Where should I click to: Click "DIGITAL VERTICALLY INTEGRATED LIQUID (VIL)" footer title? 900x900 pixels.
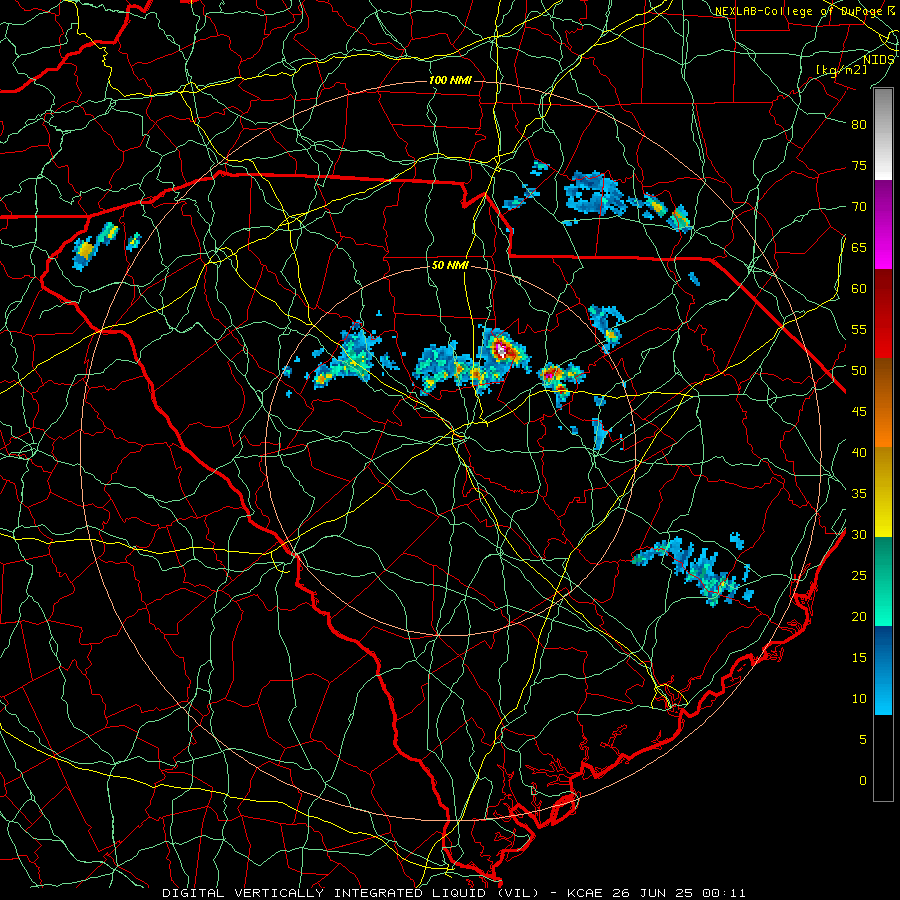click(x=351, y=893)
